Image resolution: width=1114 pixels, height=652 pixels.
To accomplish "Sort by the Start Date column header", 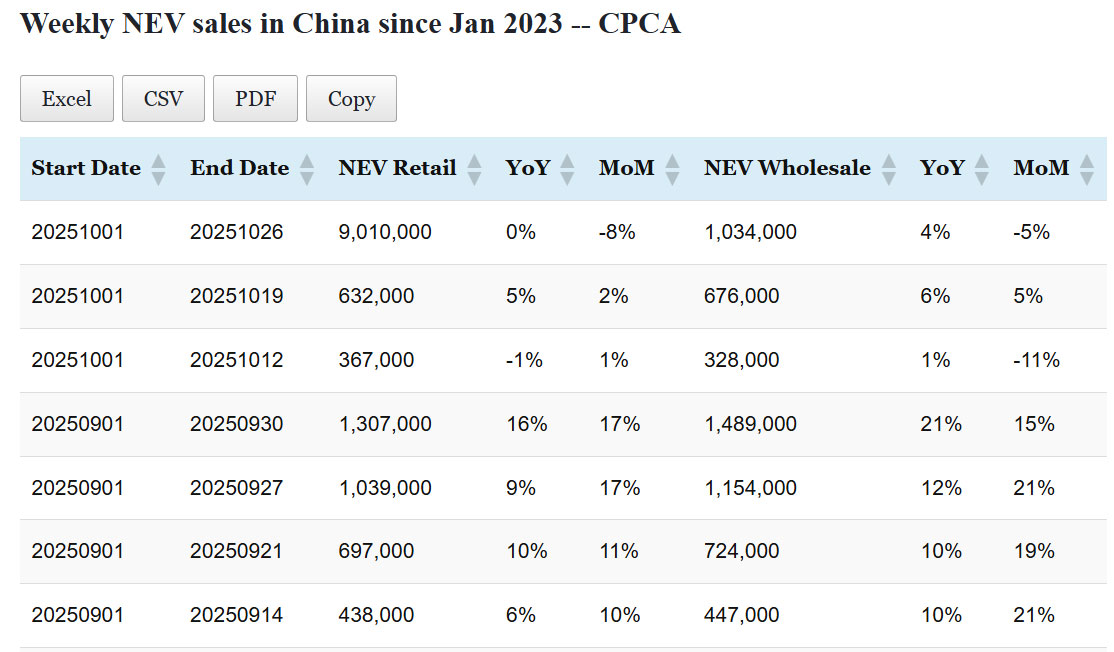I will click(x=86, y=168).
